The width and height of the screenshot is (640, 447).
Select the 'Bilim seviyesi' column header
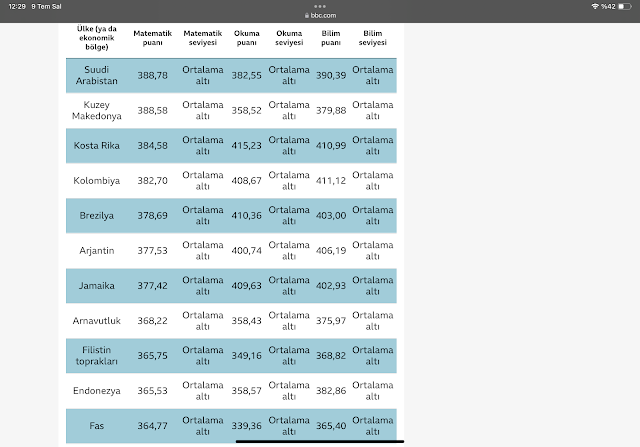(372, 39)
